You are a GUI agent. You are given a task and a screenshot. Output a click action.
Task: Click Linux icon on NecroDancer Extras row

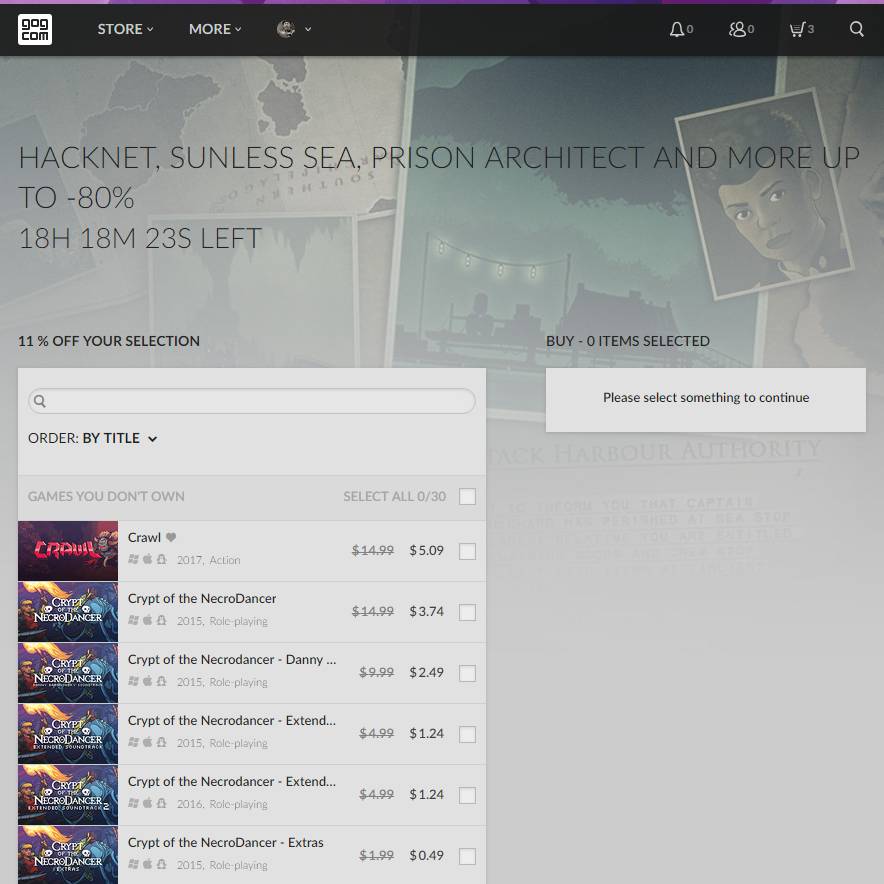click(161, 864)
